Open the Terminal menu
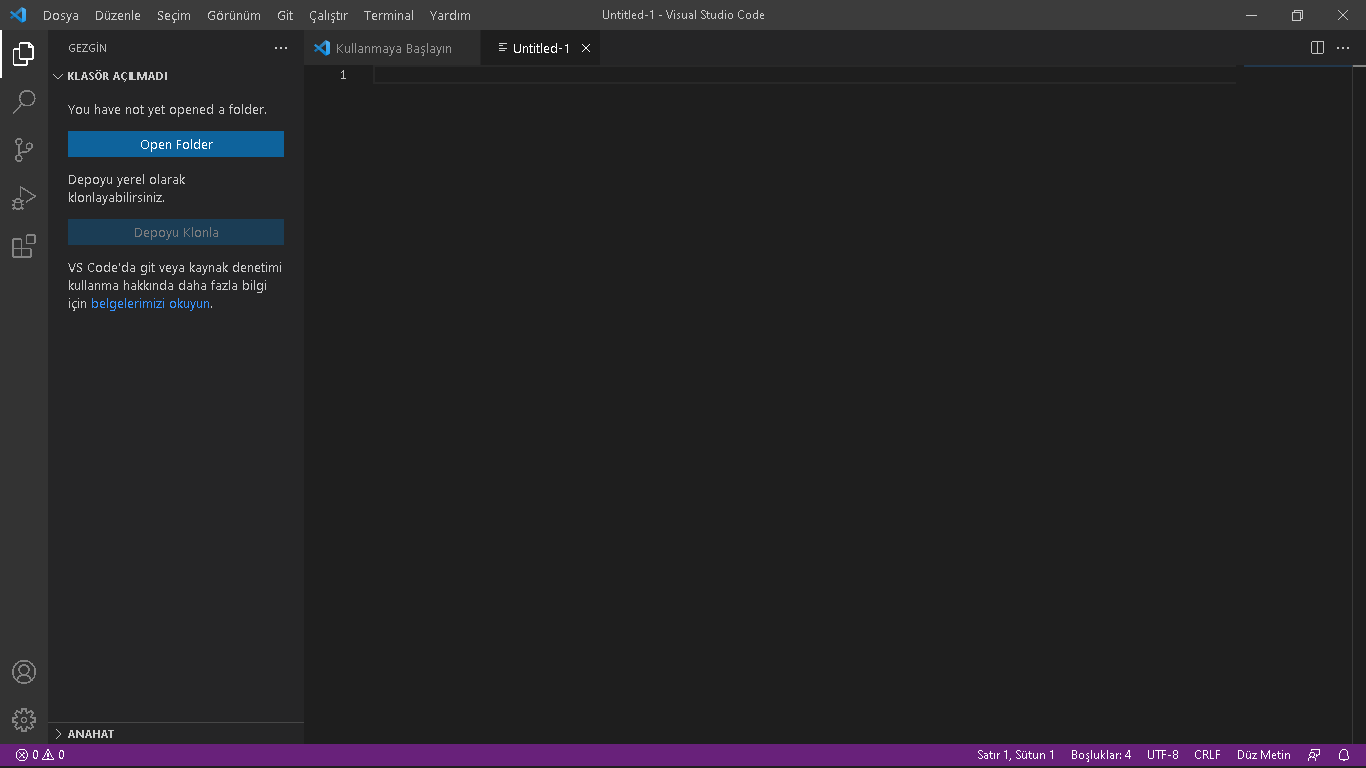Screen dimensions: 1366x768 pos(389,15)
